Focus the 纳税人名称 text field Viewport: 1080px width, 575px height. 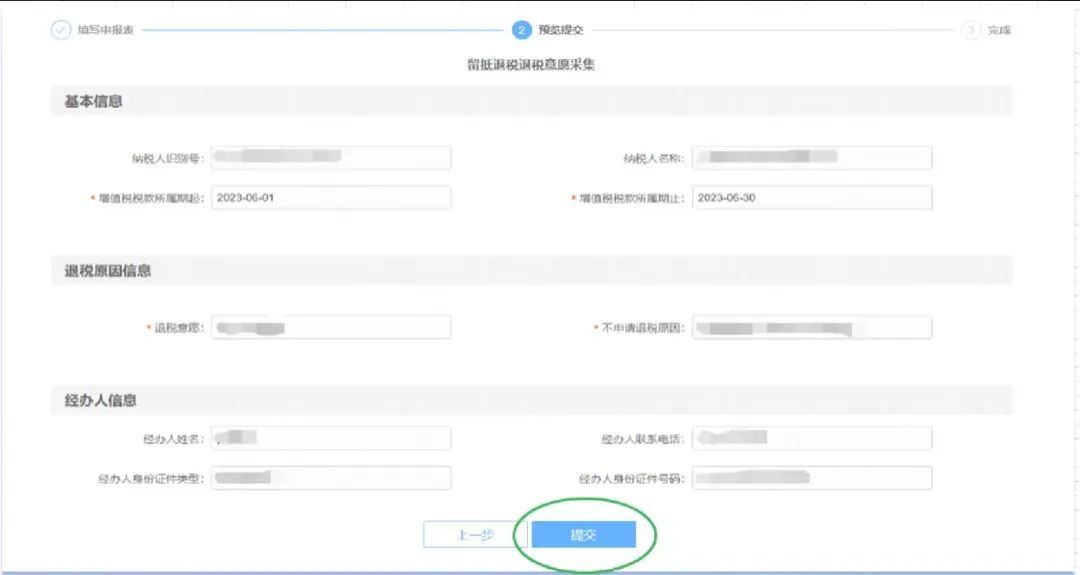tap(811, 158)
